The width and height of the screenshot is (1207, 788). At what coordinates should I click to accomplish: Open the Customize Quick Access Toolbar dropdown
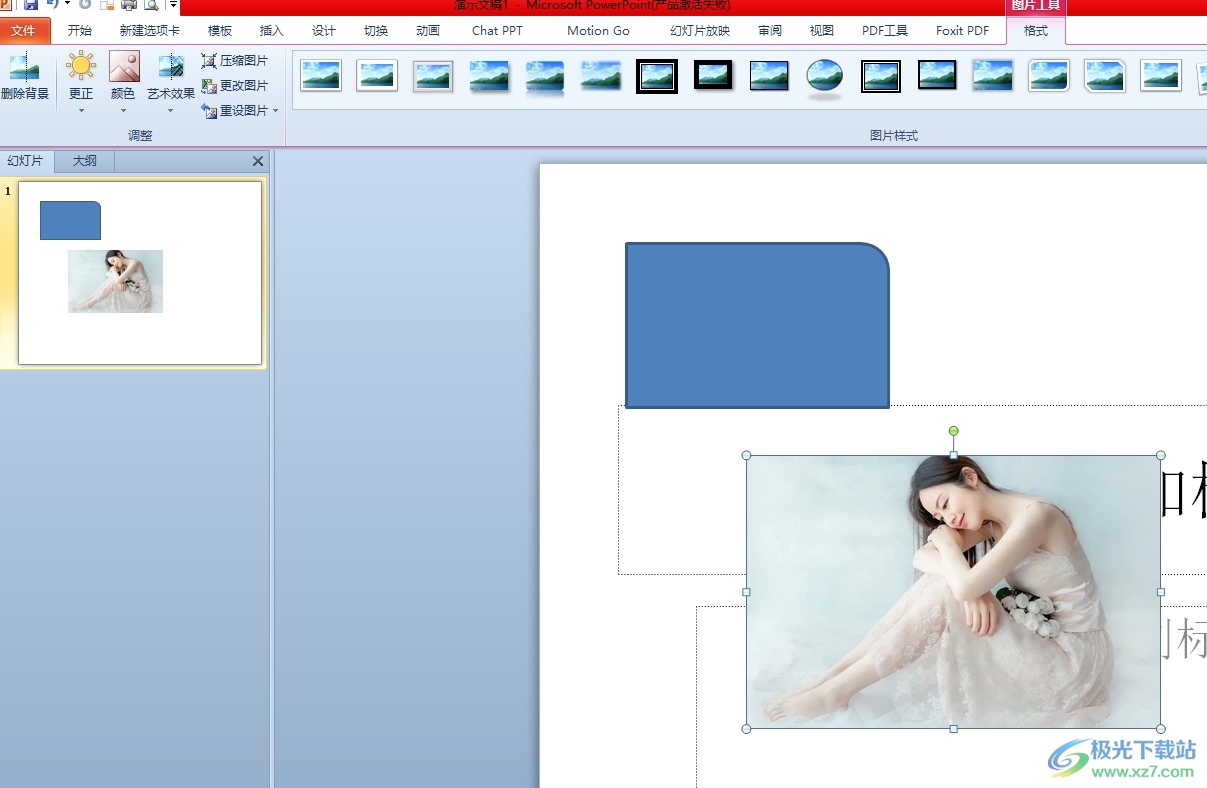tap(172, 5)
